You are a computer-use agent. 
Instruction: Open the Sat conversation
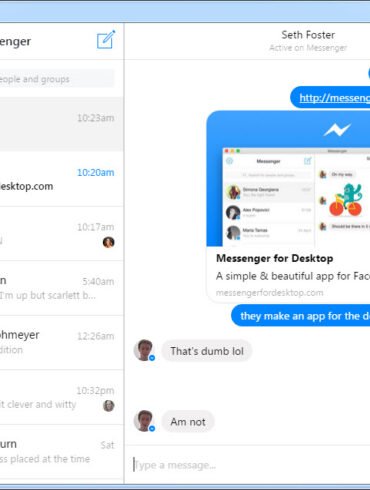pyautogui.click(x=62, y=452)
